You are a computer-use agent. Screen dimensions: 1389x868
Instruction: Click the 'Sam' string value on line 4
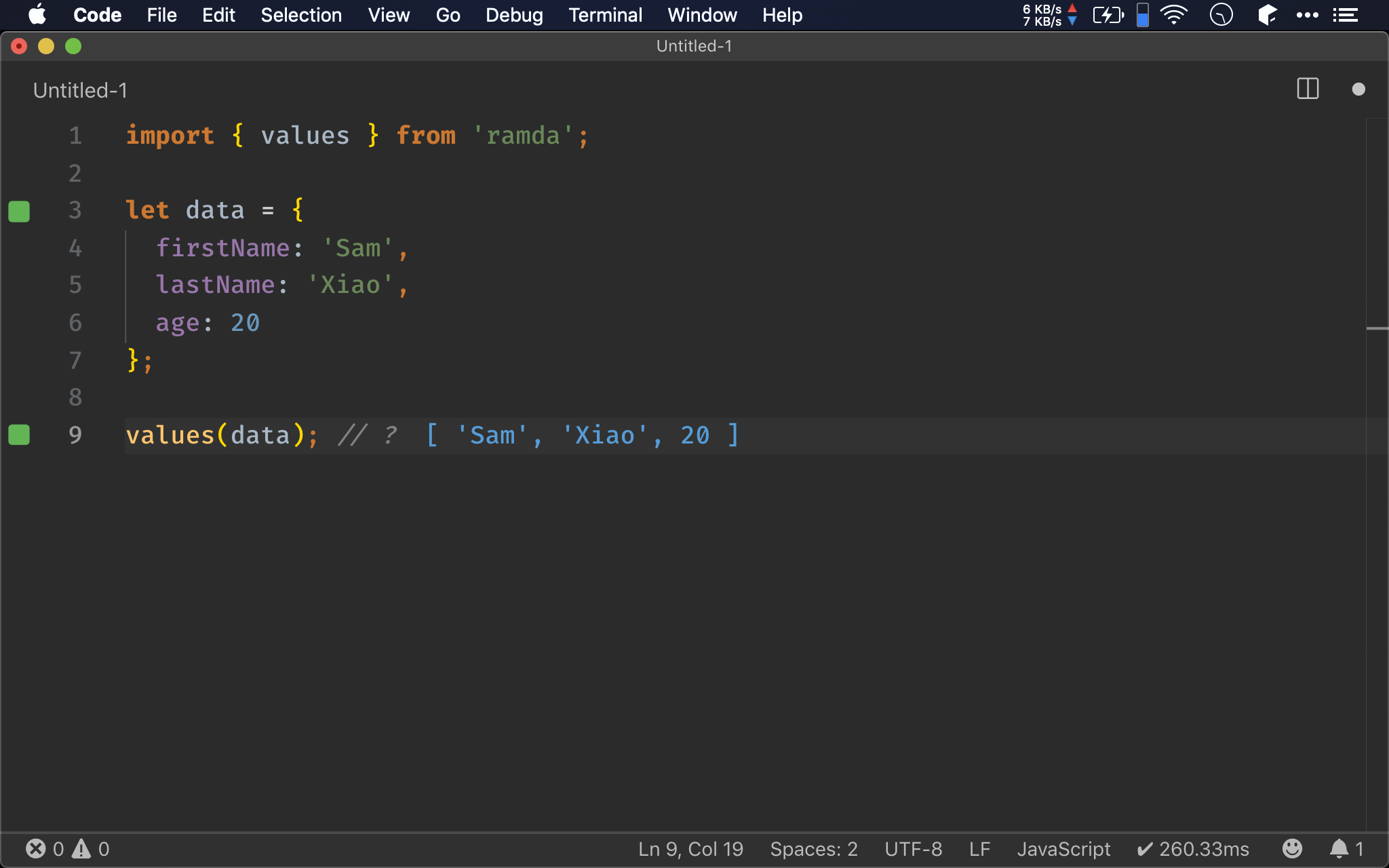point(358,248)
